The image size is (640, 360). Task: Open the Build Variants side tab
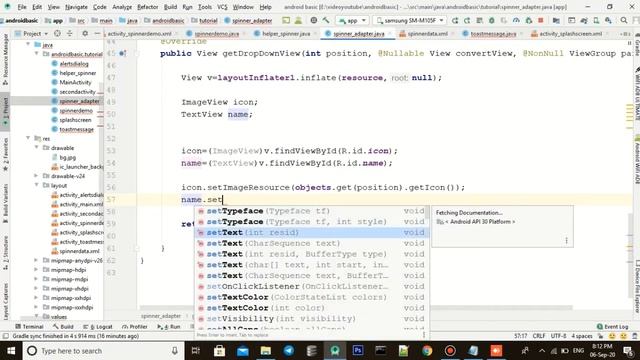tap(5, 203)
